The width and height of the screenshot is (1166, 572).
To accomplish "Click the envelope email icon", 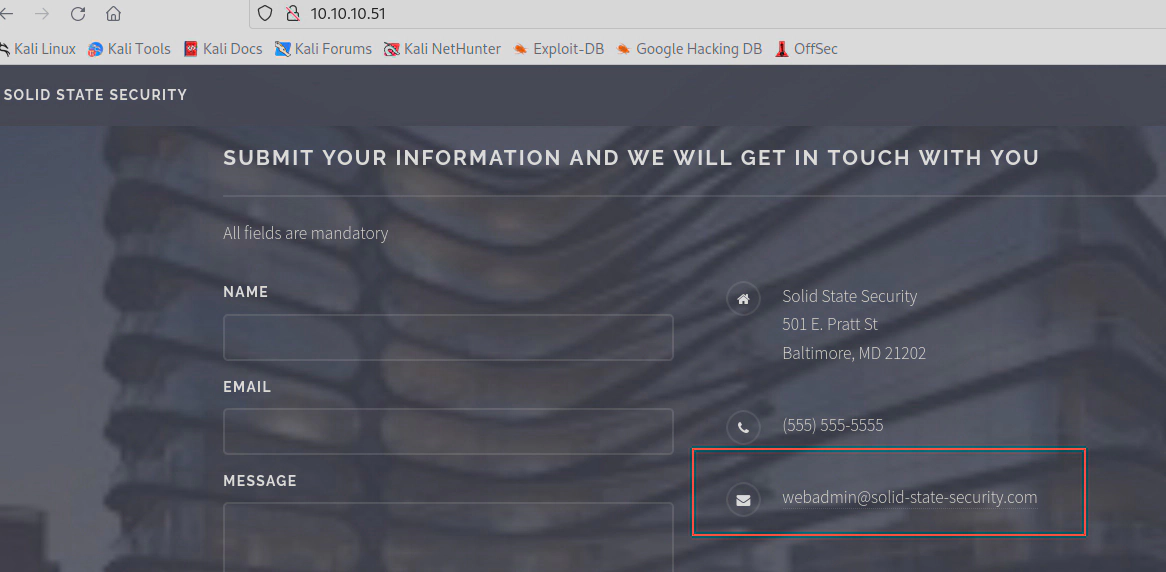I will click(x=742, y=499).
